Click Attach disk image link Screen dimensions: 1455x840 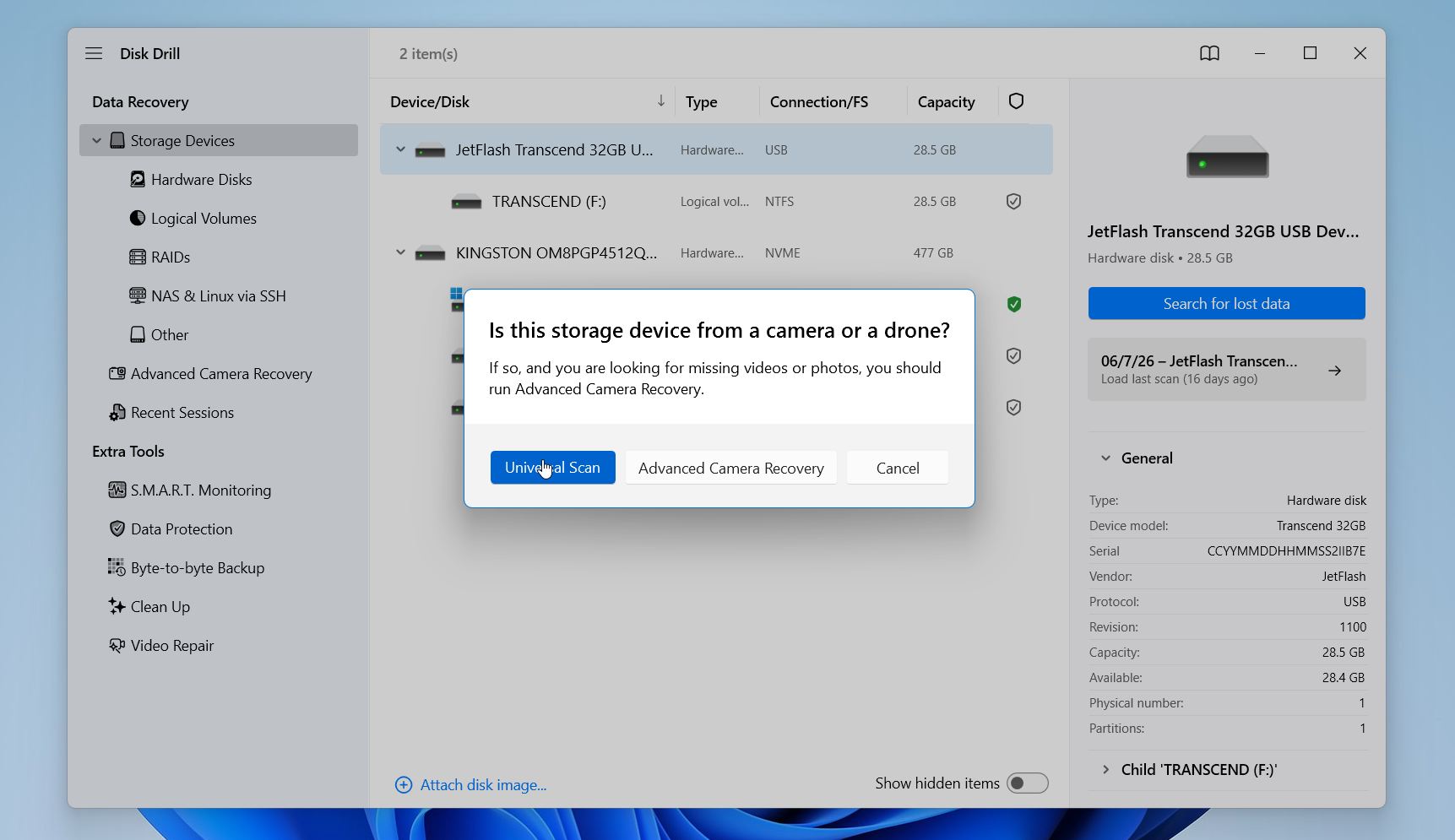(x=483, y=785)
